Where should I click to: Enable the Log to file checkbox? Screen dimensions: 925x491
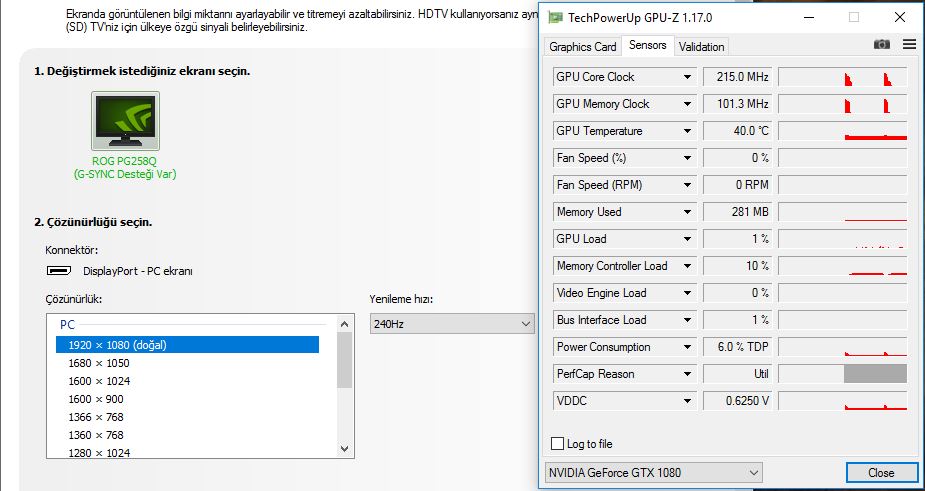click(557, 443)
